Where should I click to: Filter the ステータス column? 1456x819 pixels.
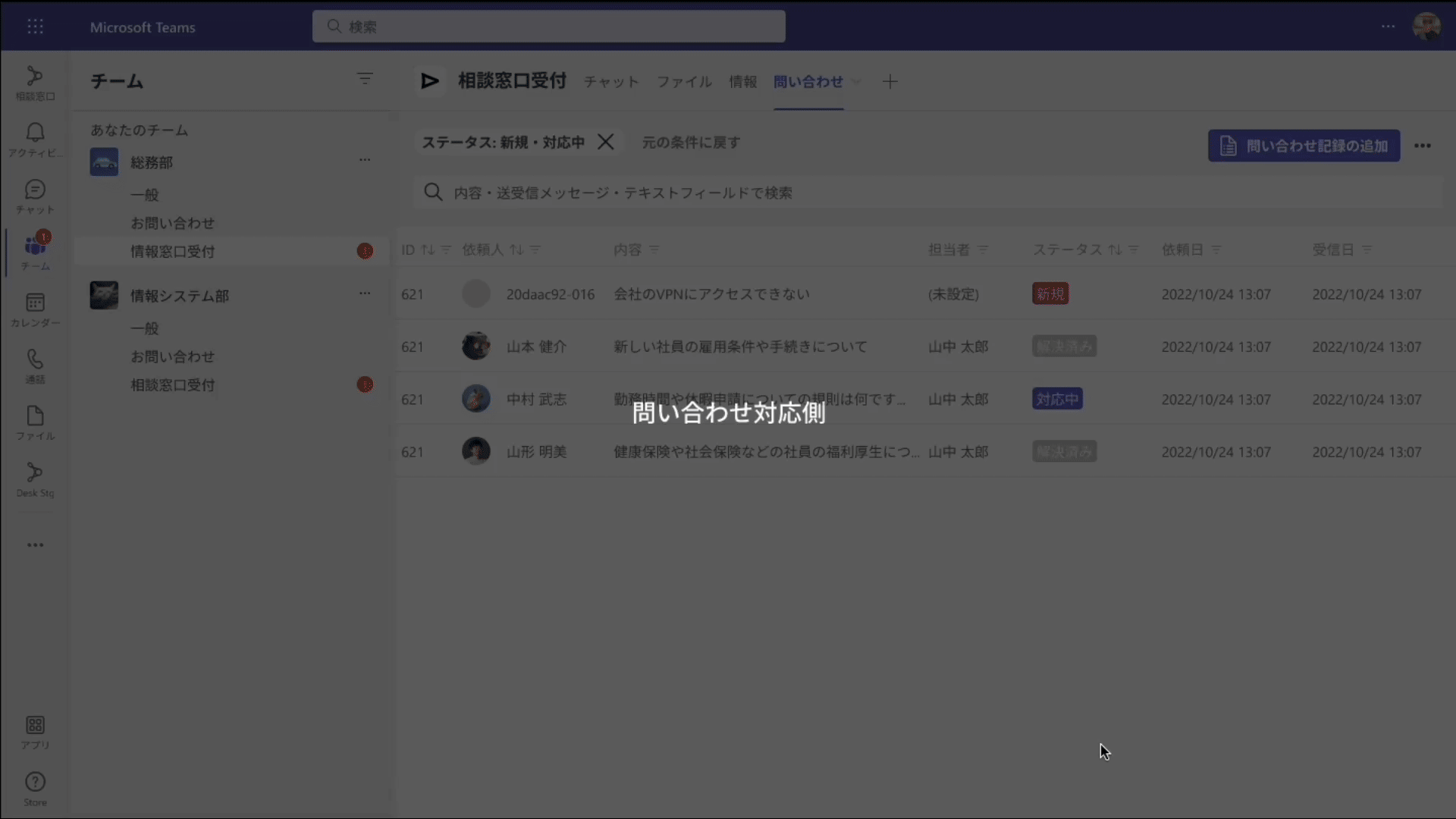click(1134, 249)
